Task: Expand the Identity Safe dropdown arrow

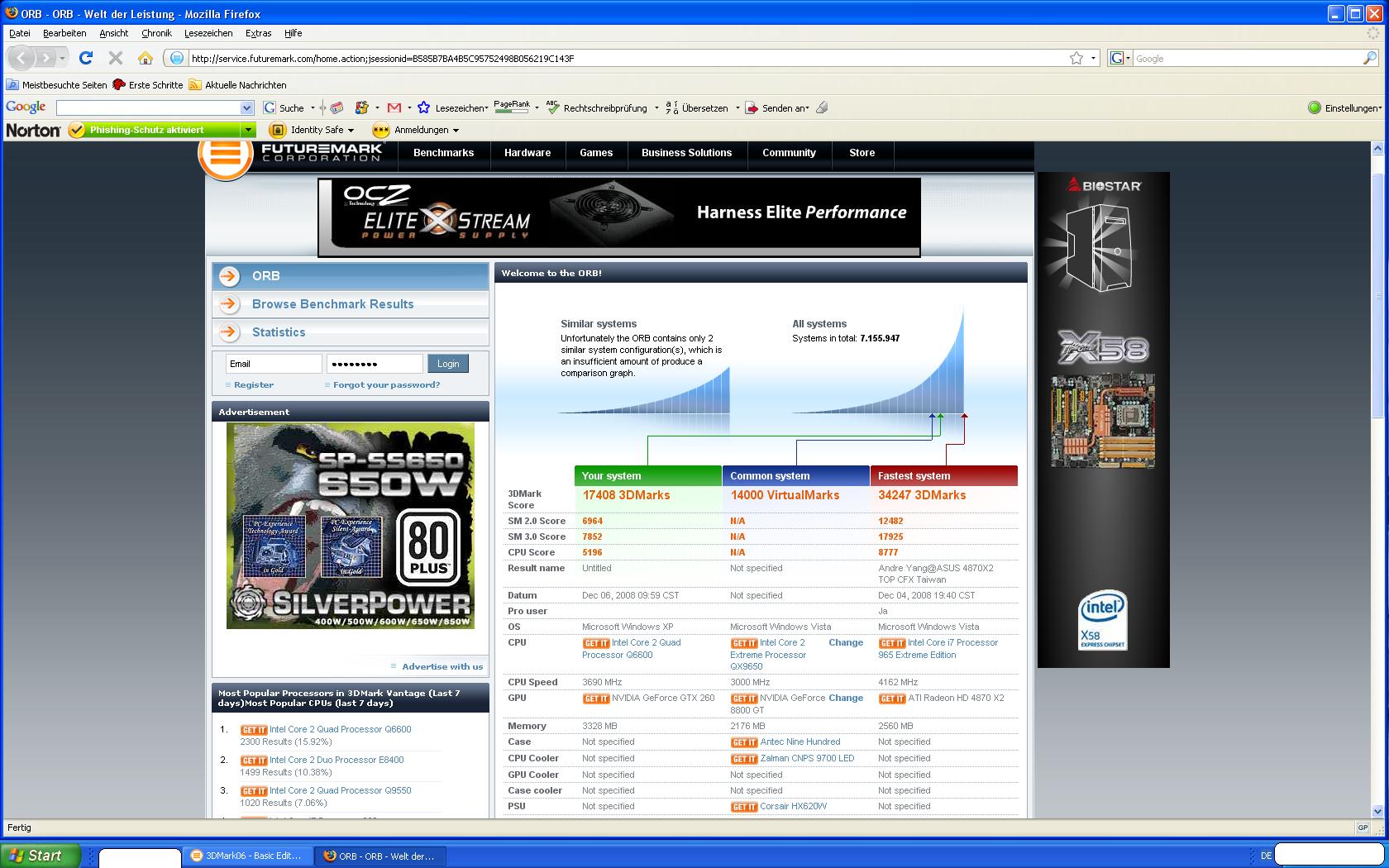Action: (351, 130)
